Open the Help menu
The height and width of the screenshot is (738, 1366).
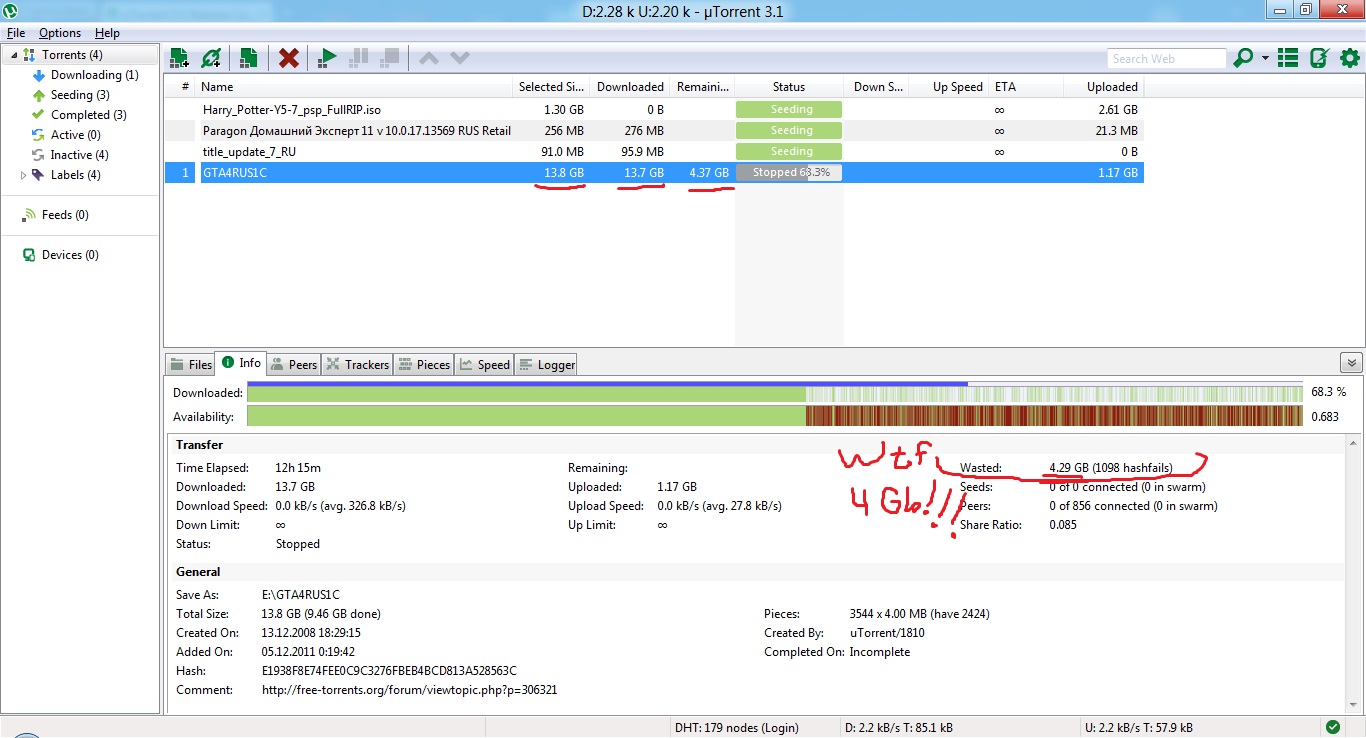point(107,33)
